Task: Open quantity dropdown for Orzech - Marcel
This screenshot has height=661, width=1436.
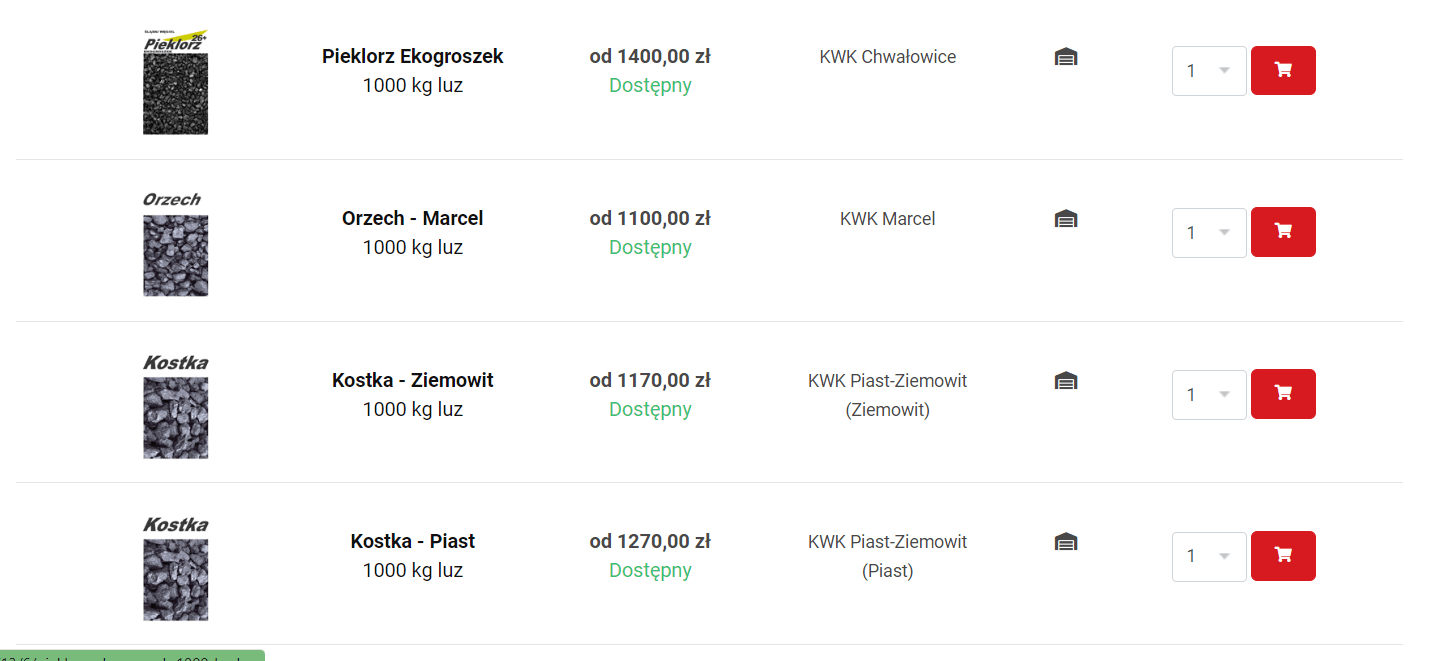Action: [x=1209, y=233]
